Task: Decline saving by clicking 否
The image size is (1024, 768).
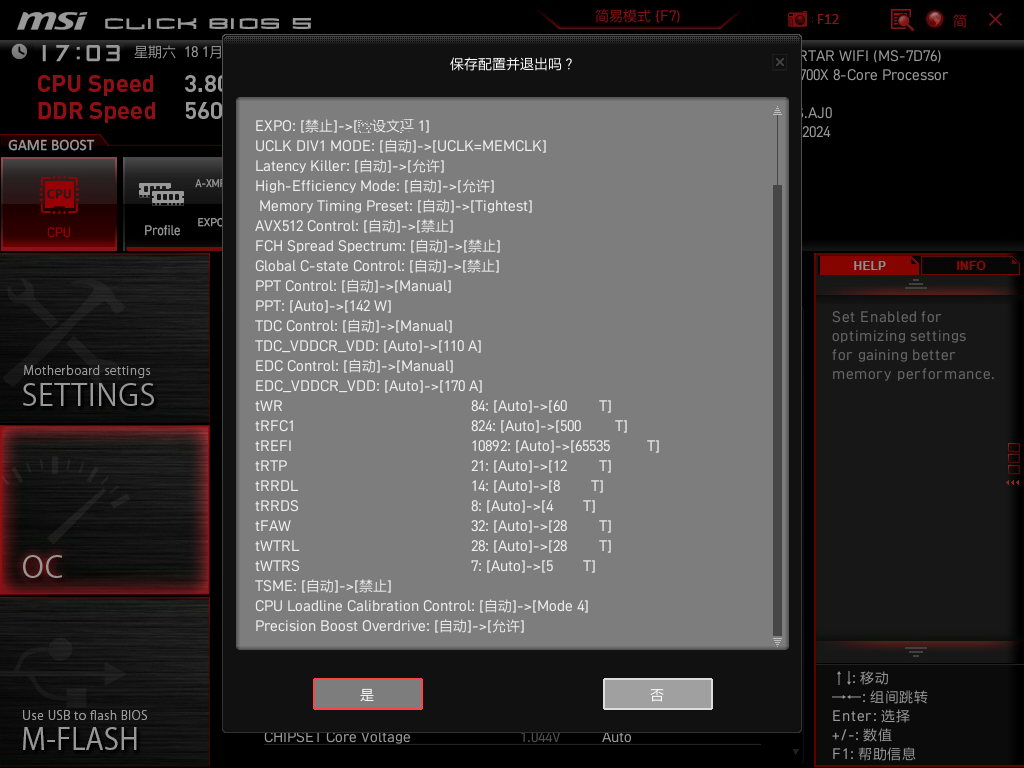Action: 658,694
